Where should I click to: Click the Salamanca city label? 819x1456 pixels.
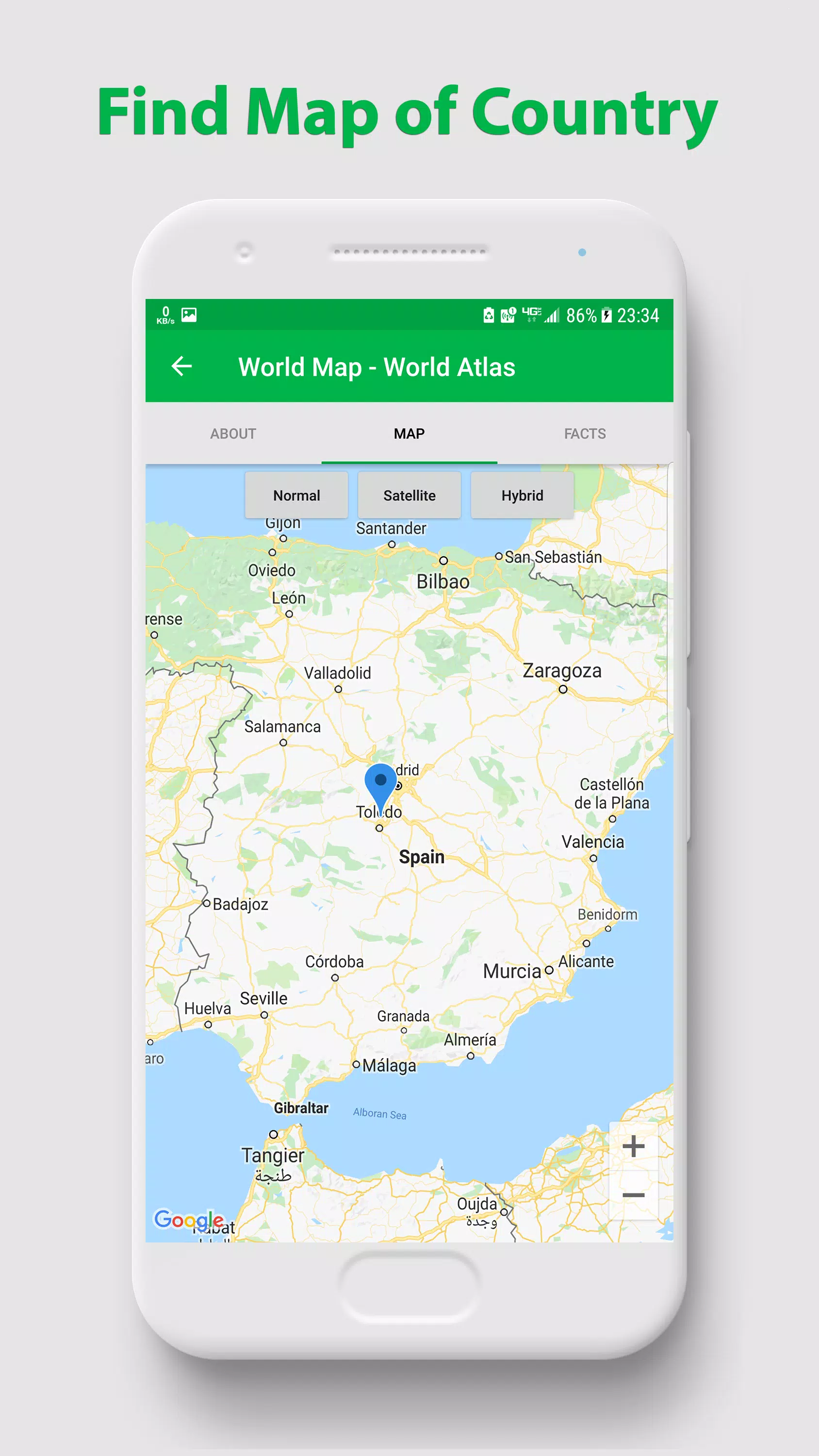click(x=282, y=727)
